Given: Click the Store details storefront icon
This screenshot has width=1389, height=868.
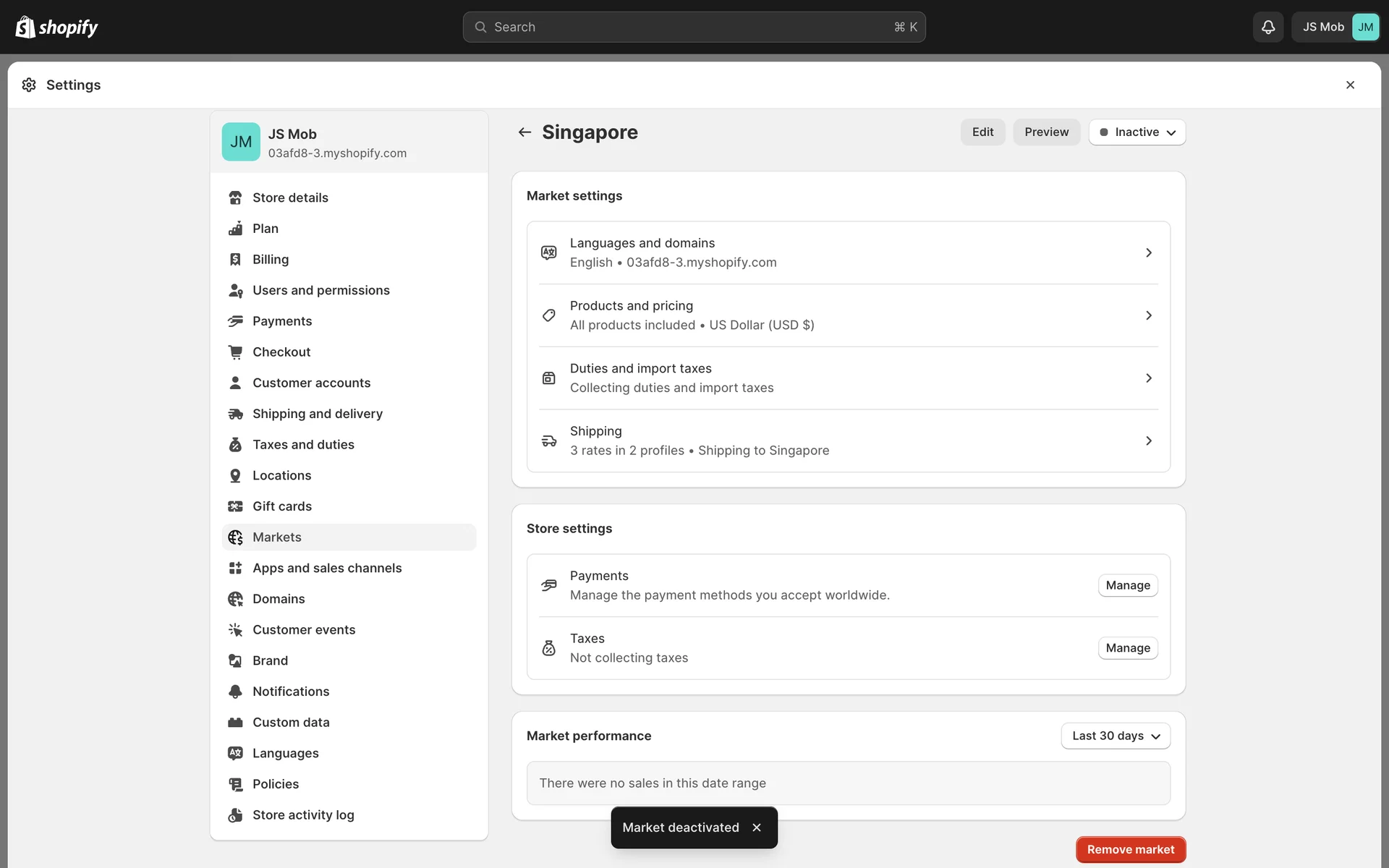Looking at the screenshot, I should tap(235, 197).
